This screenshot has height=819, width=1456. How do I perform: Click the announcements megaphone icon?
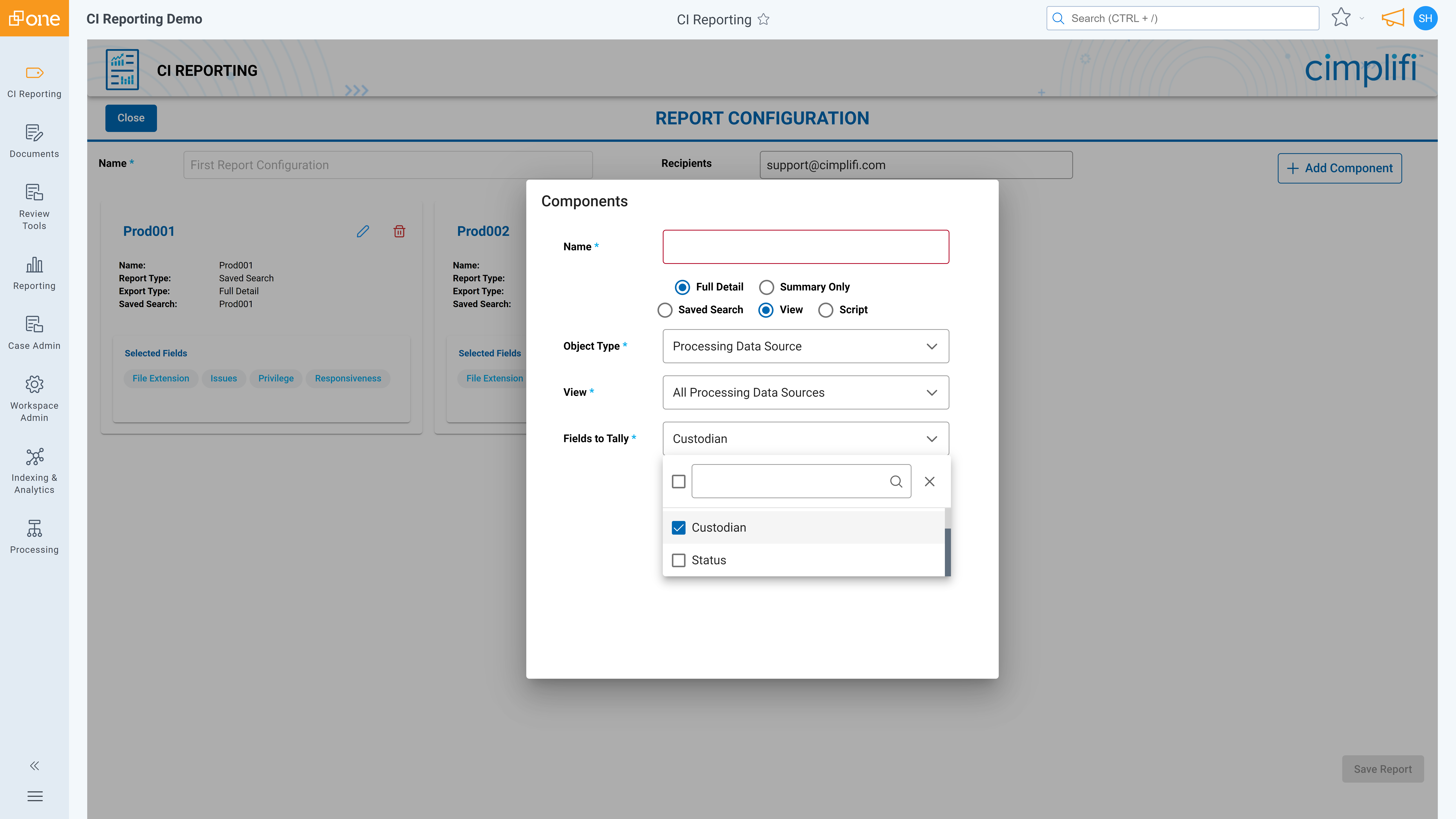pyautogui.click(x=1393, y=18)
